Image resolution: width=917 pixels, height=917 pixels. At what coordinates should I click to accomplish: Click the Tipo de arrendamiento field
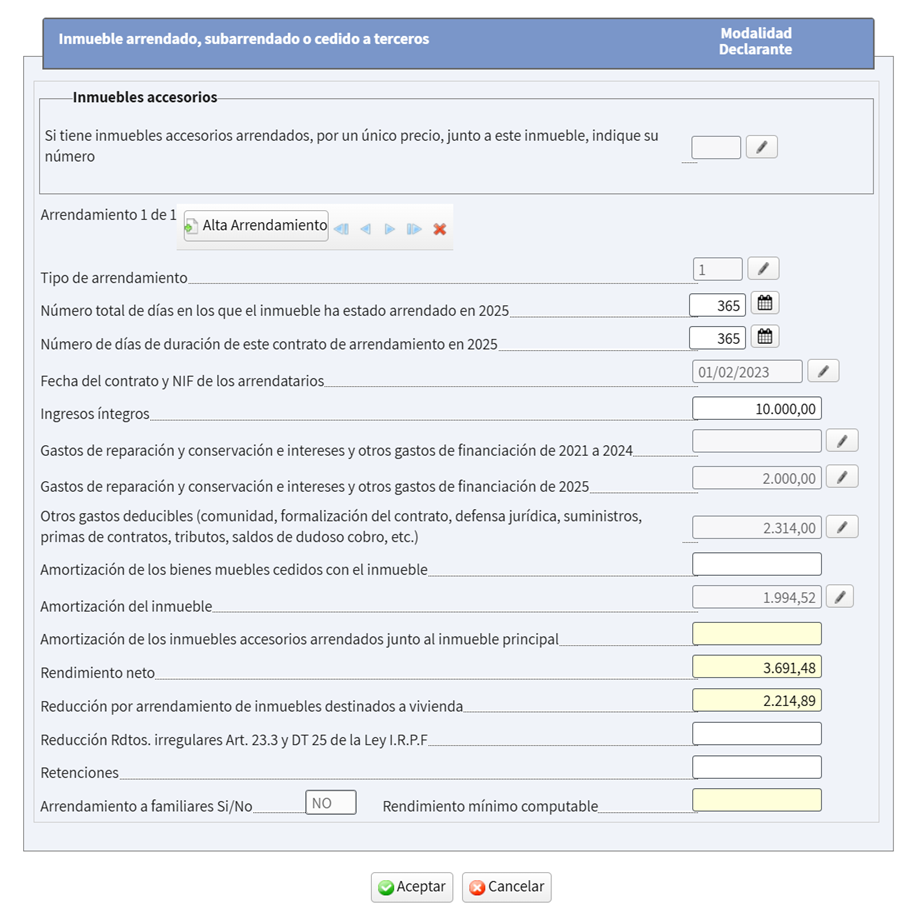click(718, 270)
